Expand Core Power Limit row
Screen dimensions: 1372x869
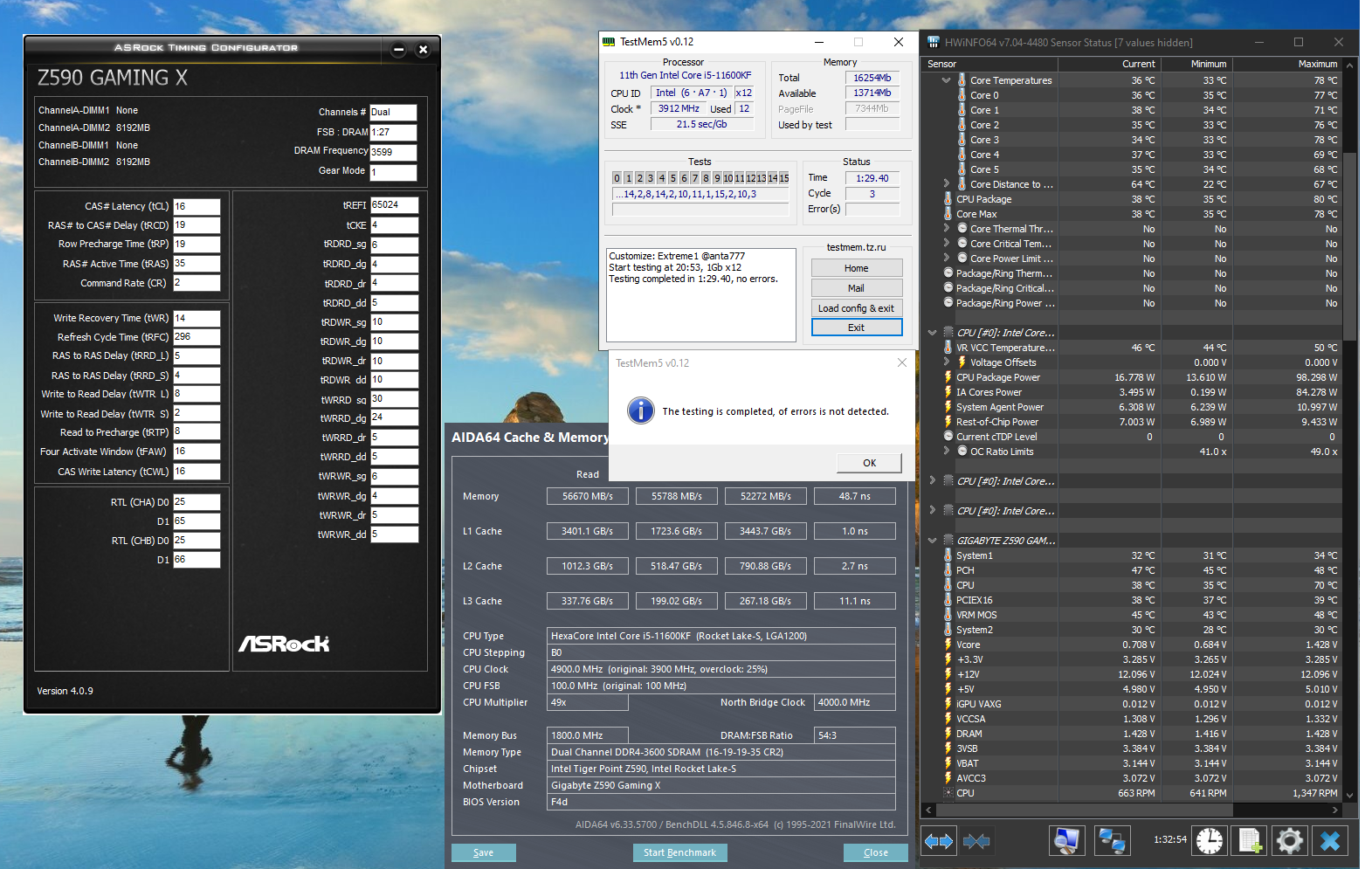(946, 259)
